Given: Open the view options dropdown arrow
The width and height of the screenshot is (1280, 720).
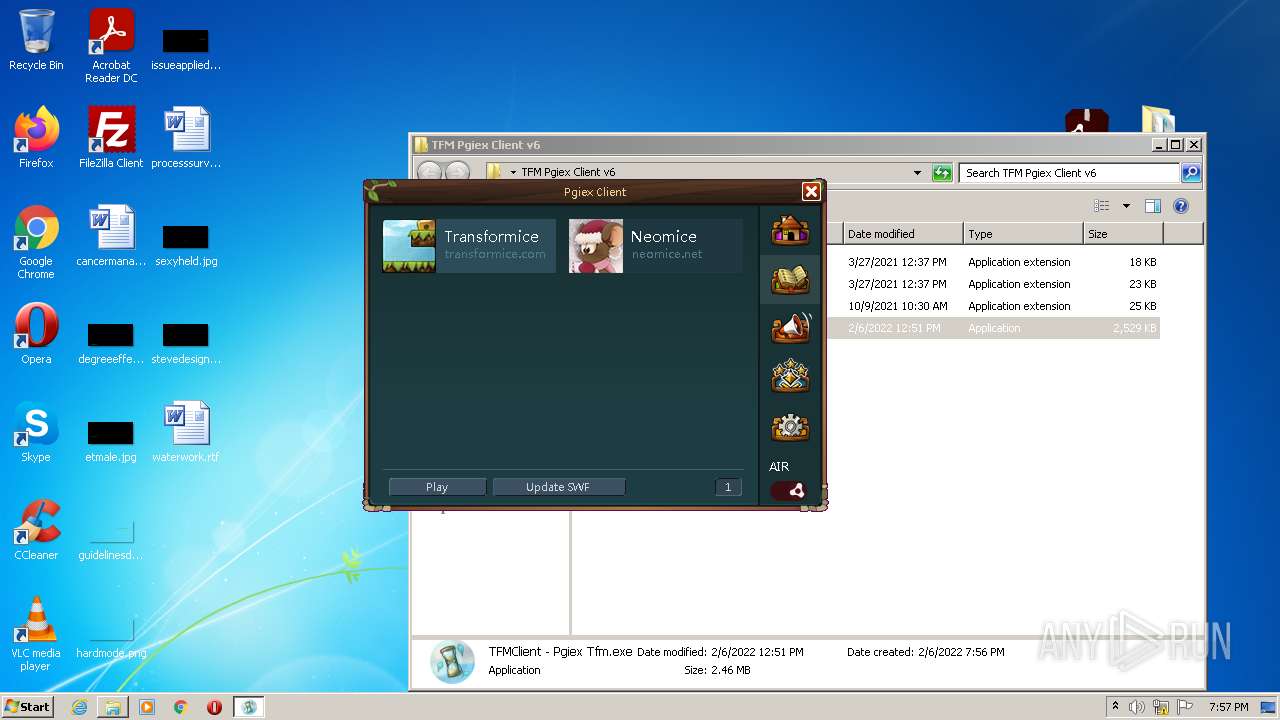Looking at the screenshot, I should tap(1126, 206).
